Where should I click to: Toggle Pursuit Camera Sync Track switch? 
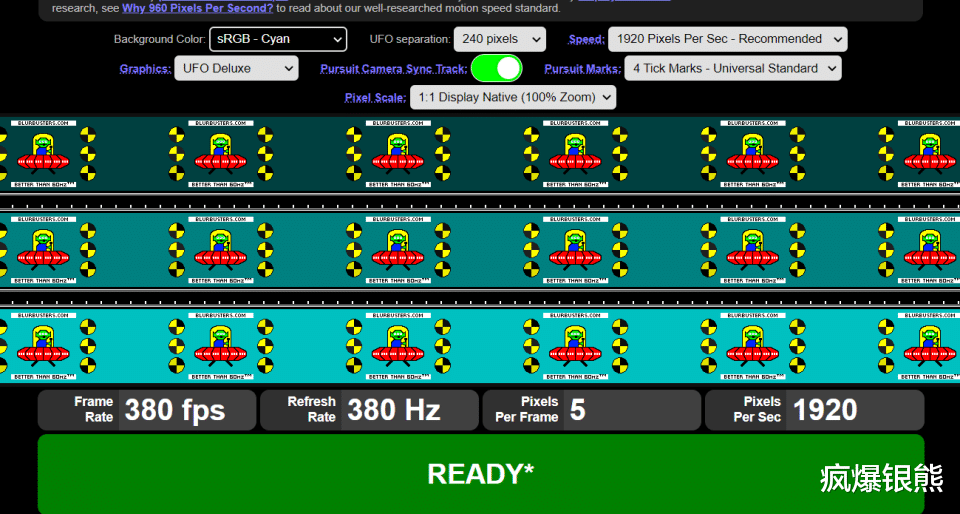(497, 68)
